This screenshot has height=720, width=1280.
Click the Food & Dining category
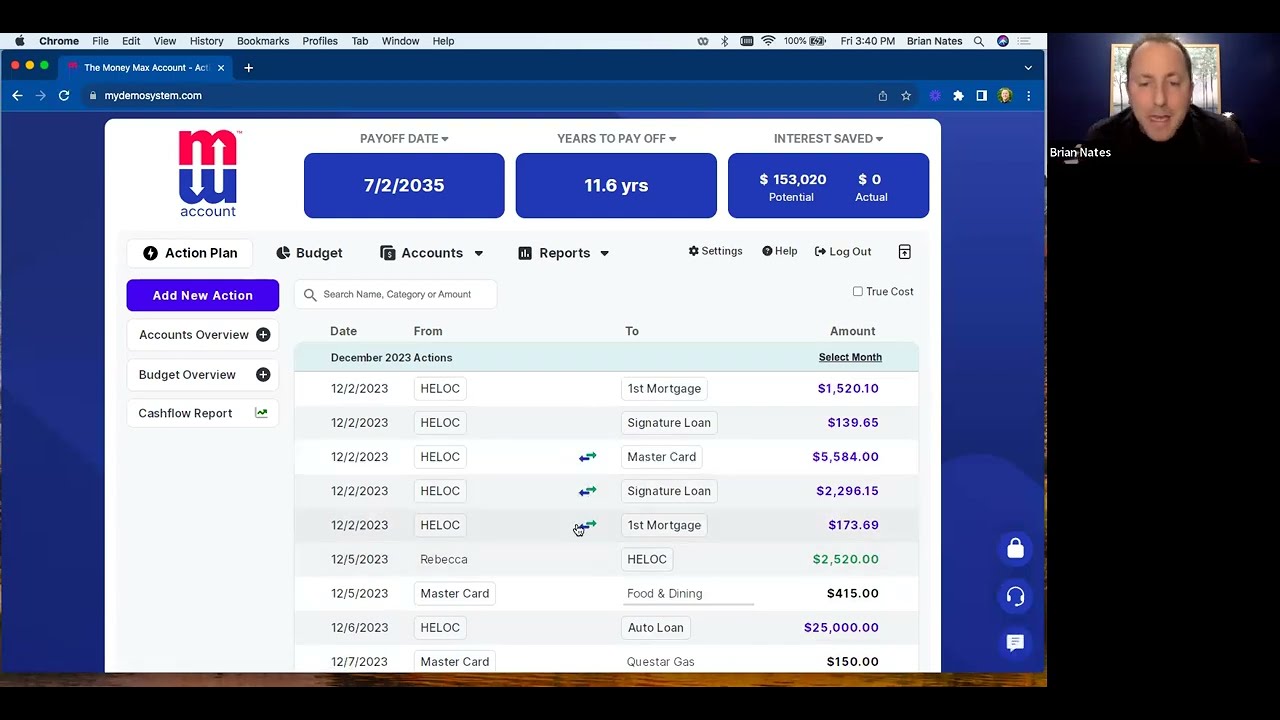click(664, 594)
